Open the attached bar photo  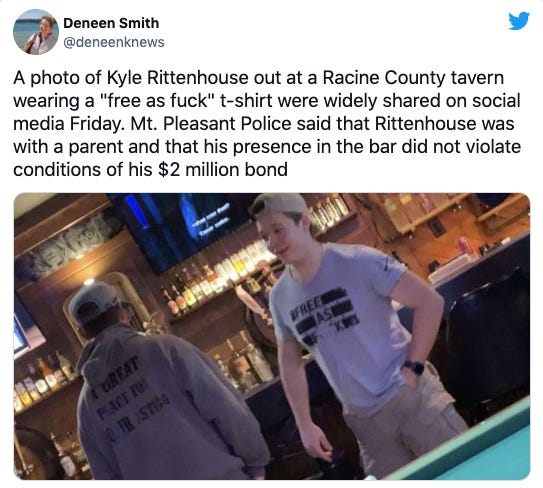tap(272, 336)
